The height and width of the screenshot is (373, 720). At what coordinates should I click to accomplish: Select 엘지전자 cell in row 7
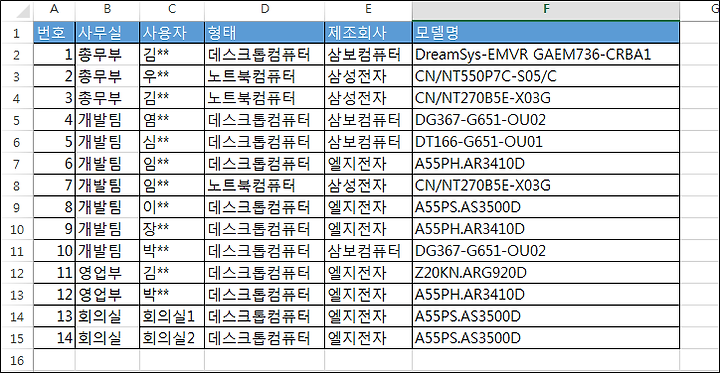pyautogui.click(x=368, y=164)
